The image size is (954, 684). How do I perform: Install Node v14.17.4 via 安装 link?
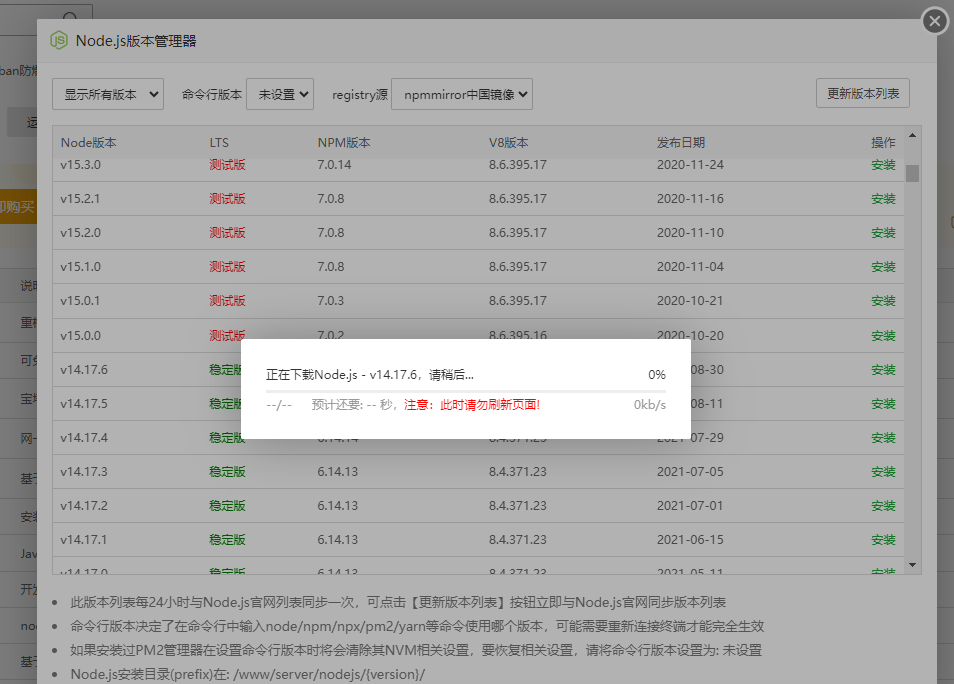(883, 438)
